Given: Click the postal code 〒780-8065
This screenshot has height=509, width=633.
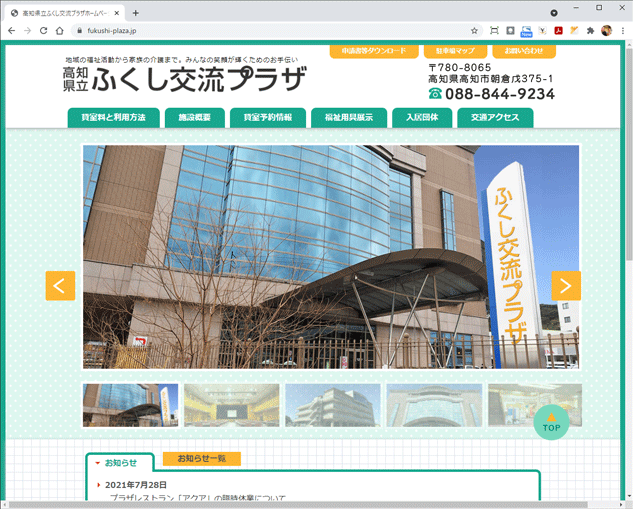Looking at the screenshot, I should click(460, 67).
